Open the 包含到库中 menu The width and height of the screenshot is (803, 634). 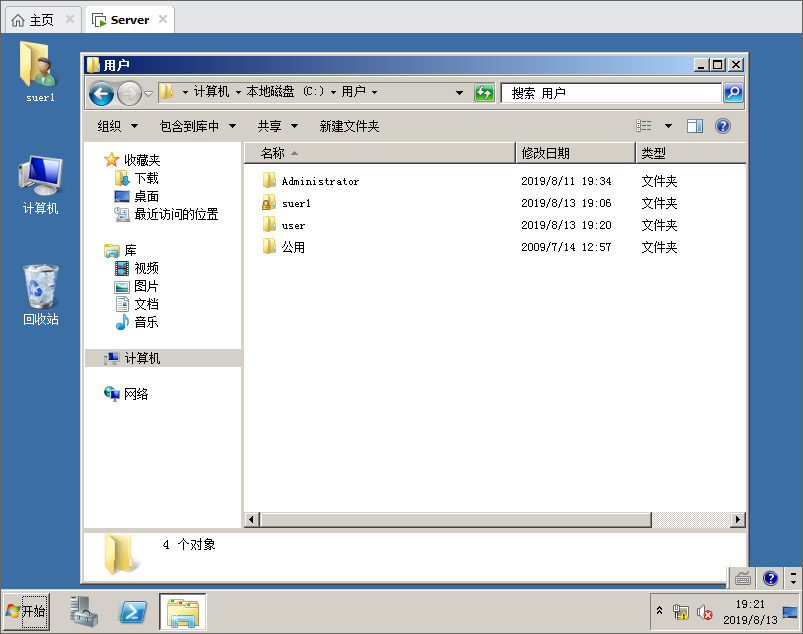[198, 126]
